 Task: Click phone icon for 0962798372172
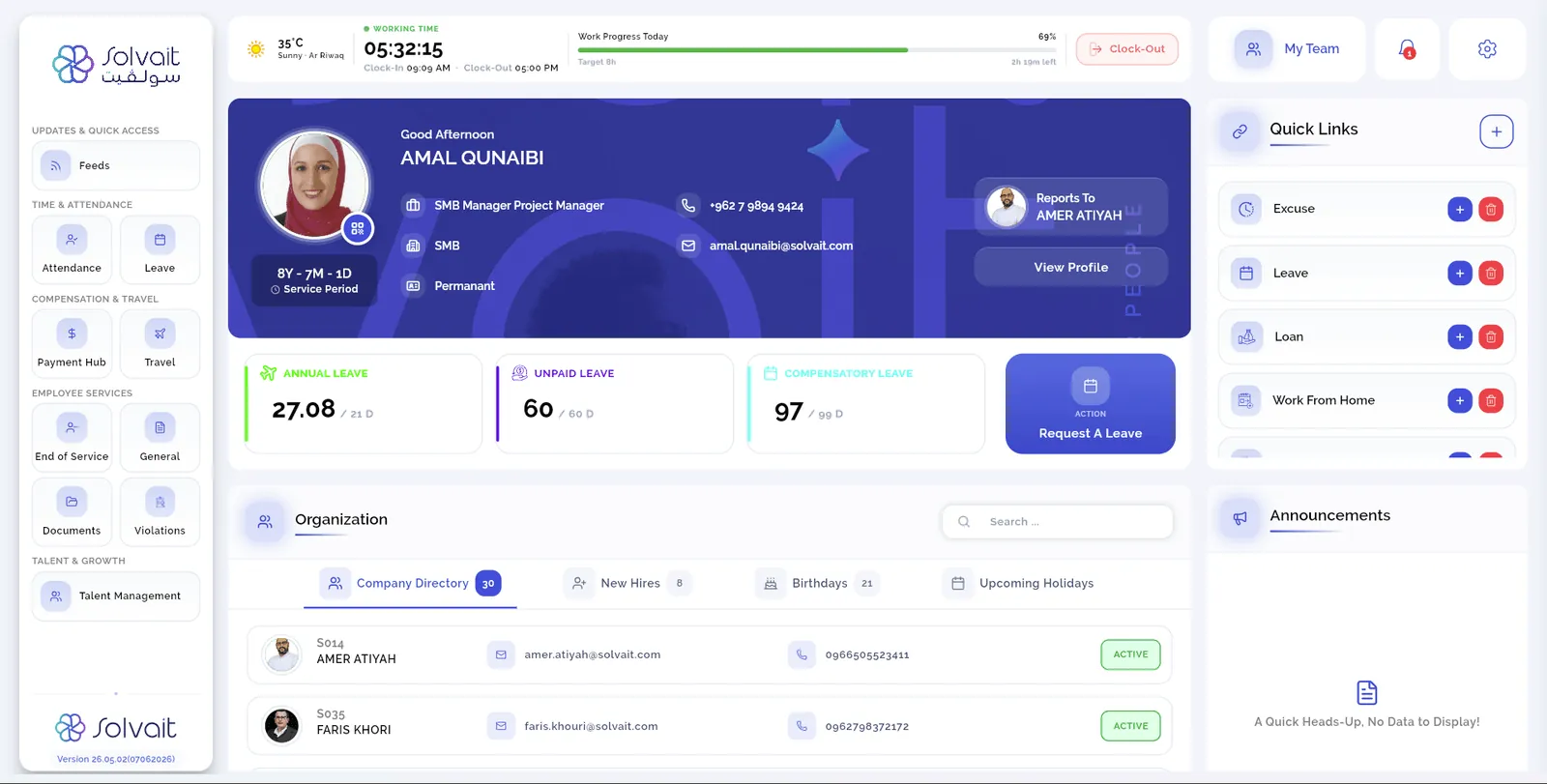pyautogui.click(x=802, y=726)
